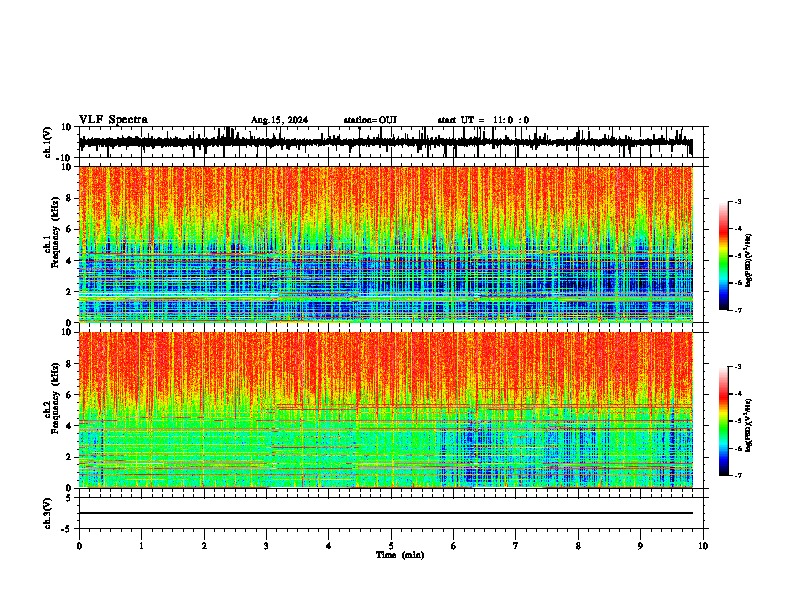Screen dimensions: 792x612
Task: Click the time axis tick label "1"
Action: (141, 546)
